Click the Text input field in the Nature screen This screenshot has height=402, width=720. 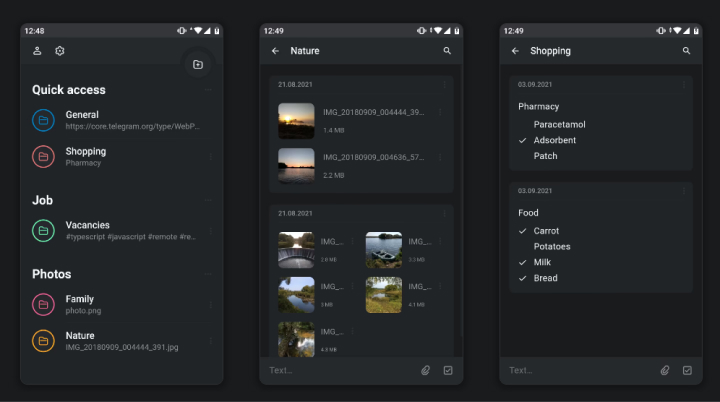330,370
